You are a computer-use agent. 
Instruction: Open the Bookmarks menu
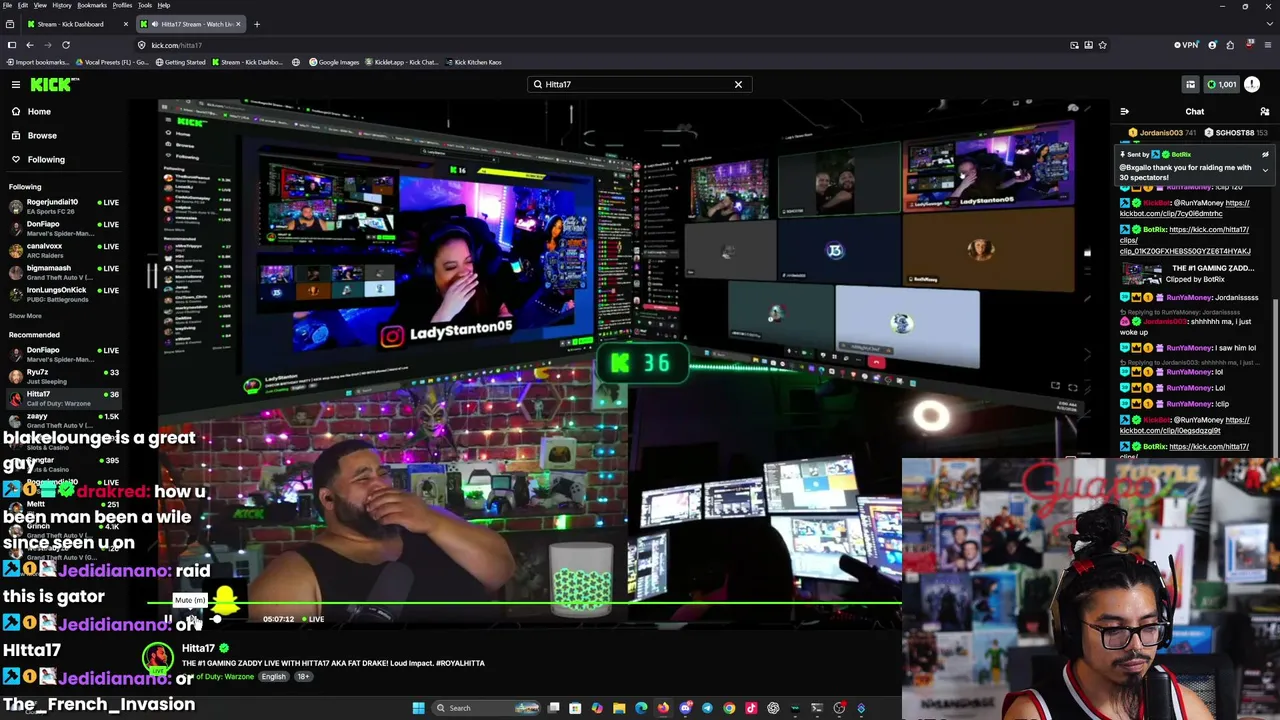tap(92, 5)
